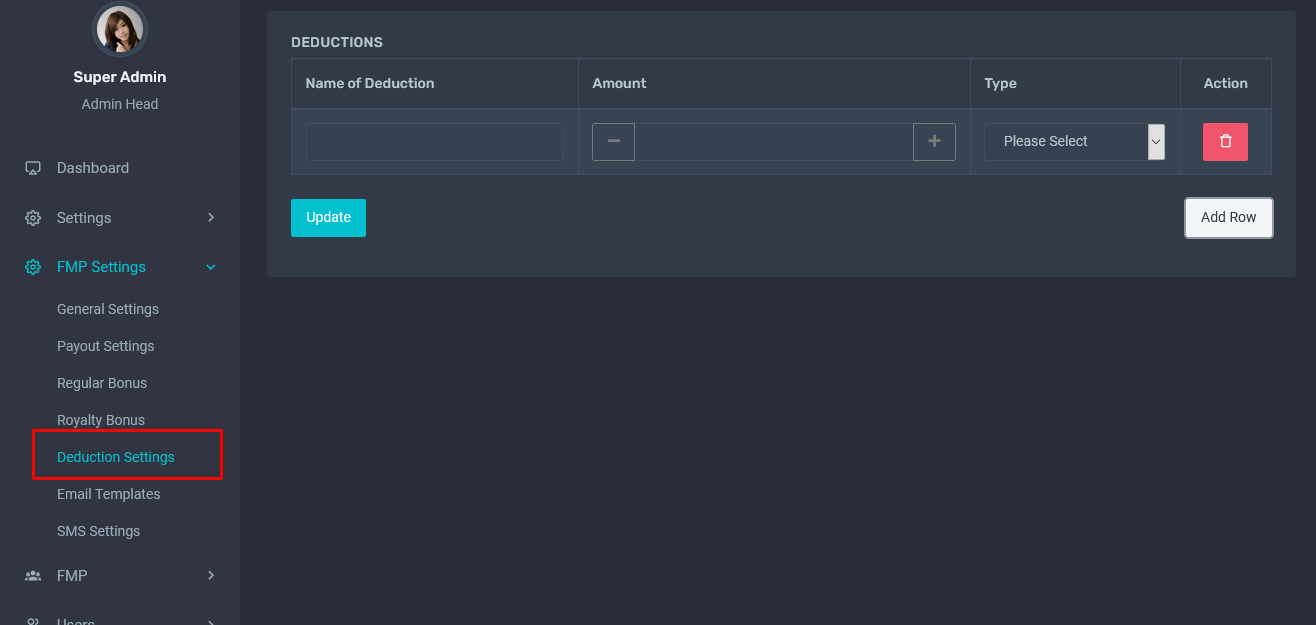Click the Super Admin profile avatar
Viewport: 1316px width, 625px height.
[120, 30]
